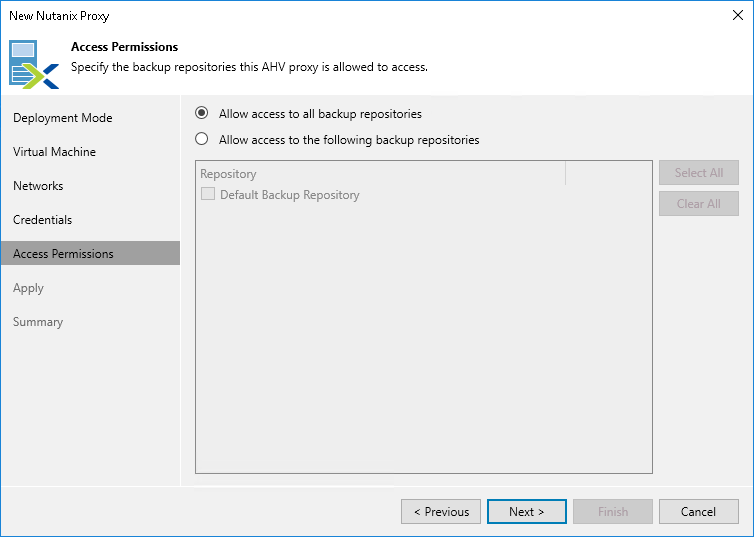754x537 pixels.
Task: Open the Summary step
Action: pyautogui.click(x=38, y=322)
